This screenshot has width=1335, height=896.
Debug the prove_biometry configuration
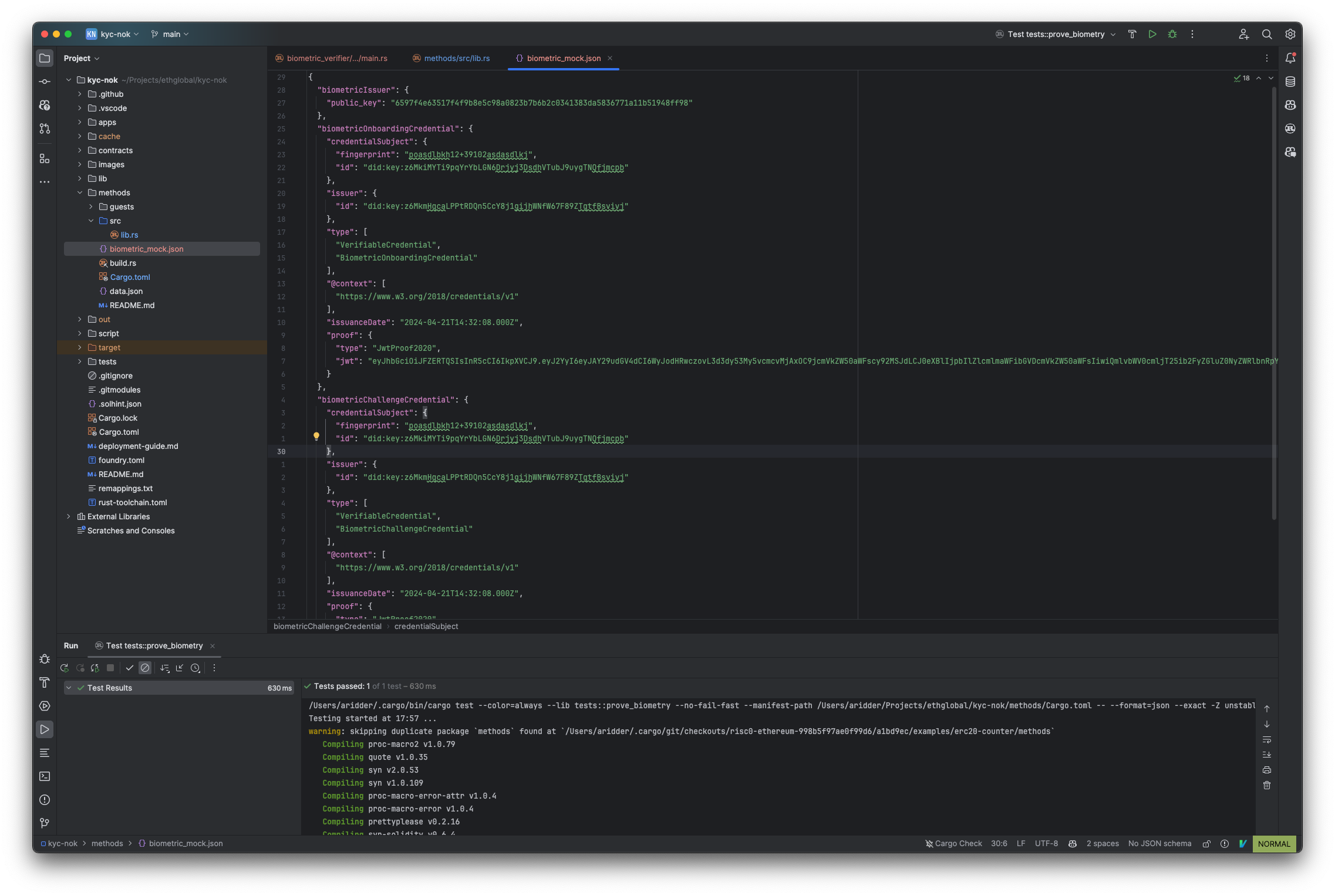[x=1172, y=34]
